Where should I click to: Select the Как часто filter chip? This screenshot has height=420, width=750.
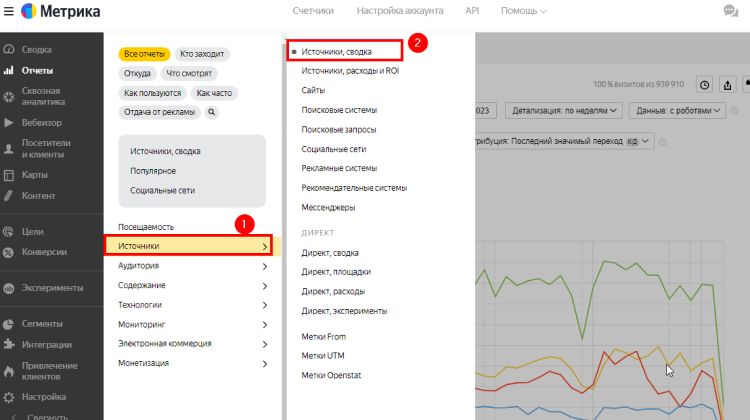tap(214, 93)
